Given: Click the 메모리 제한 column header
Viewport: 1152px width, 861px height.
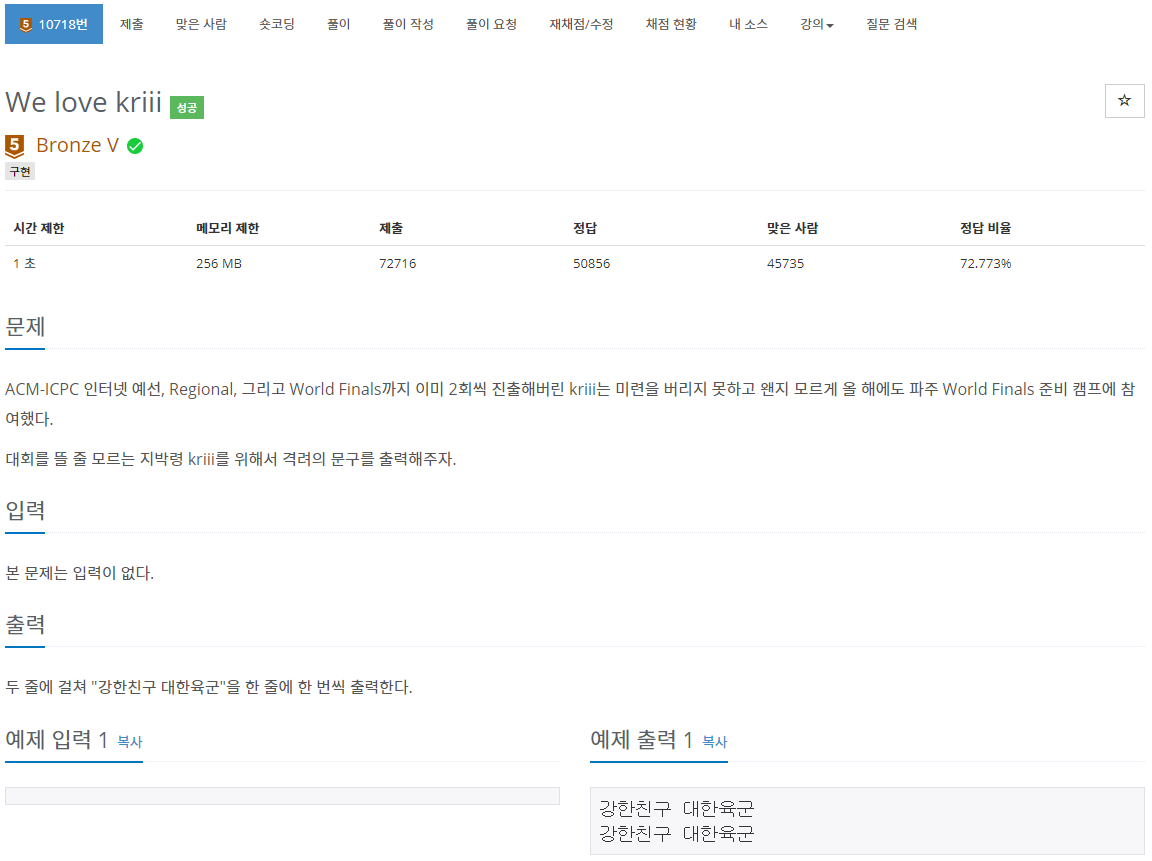Looking at the screenshot, I should click(228, 228).
